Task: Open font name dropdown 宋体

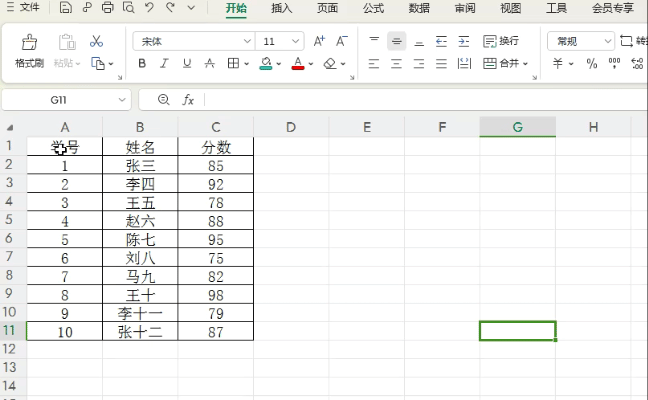Action: [x=247, y=41]
